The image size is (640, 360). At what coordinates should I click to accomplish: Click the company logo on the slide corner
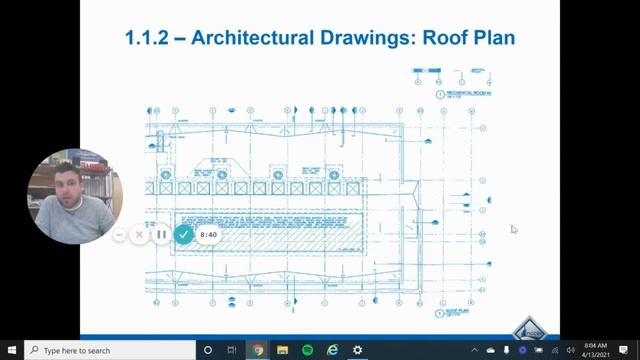coord(530,329)
